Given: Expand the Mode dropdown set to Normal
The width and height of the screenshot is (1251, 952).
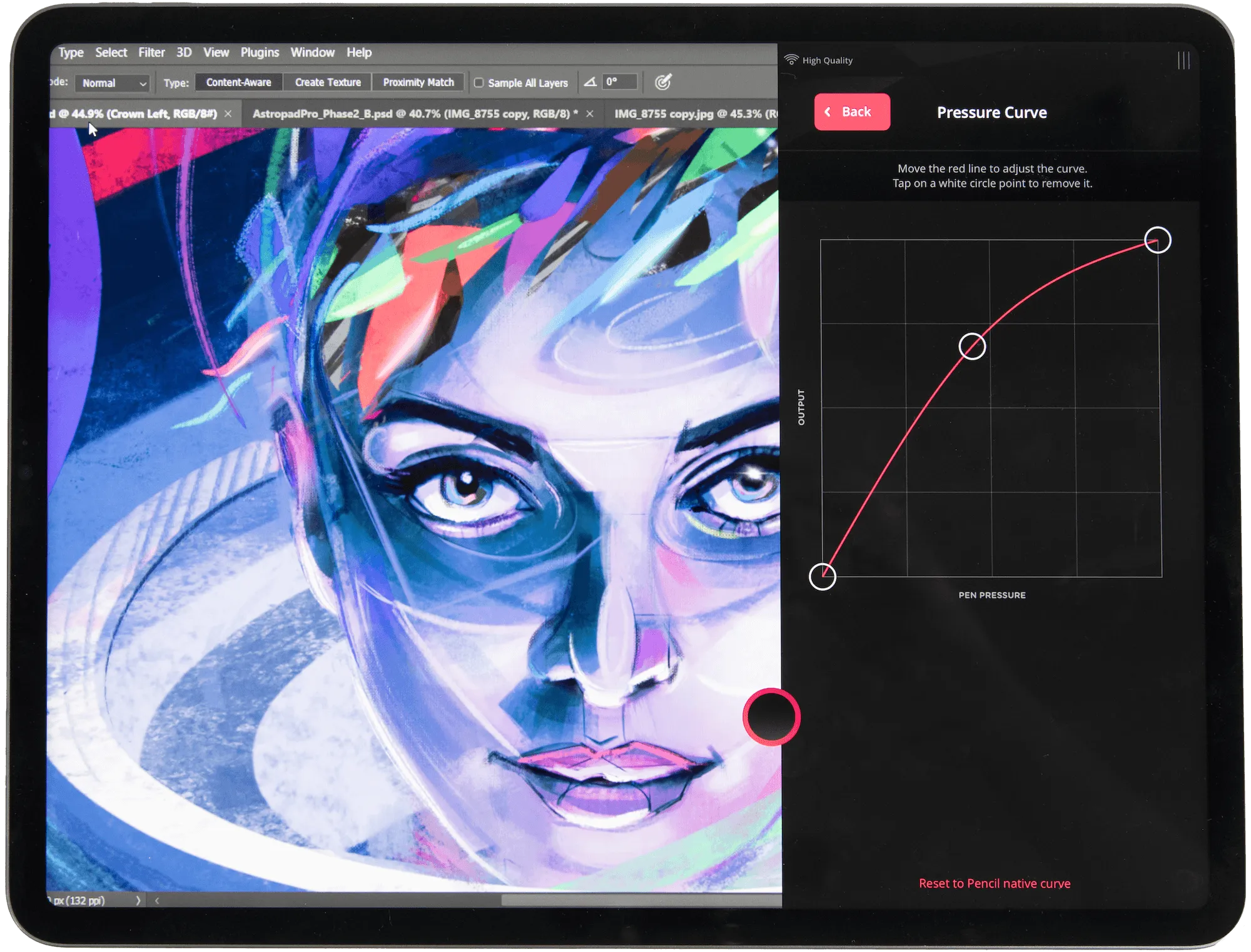Looking at the screenshot, I should (112, 83).
